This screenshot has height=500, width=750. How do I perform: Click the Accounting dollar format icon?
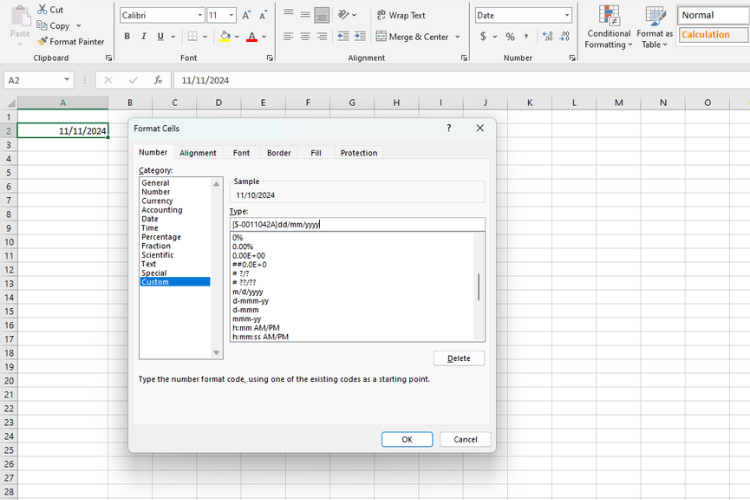[x=483, y=36]
